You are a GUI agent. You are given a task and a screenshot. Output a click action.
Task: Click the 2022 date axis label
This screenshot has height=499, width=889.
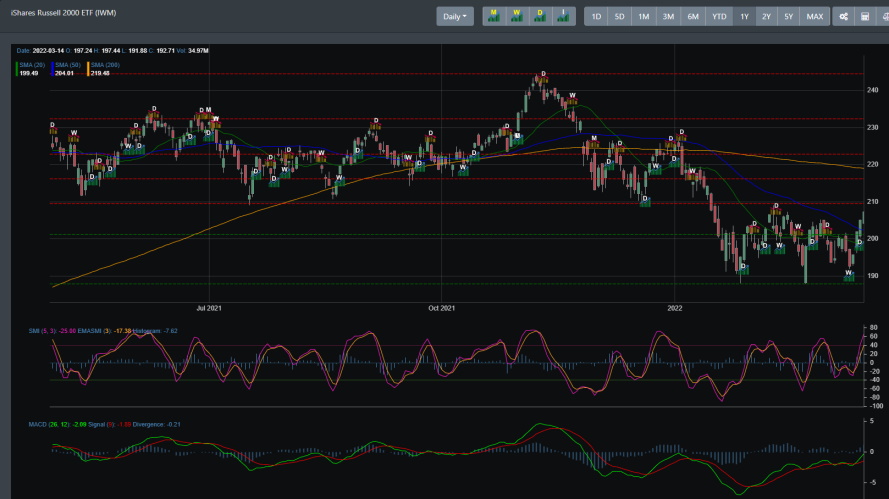675,308
